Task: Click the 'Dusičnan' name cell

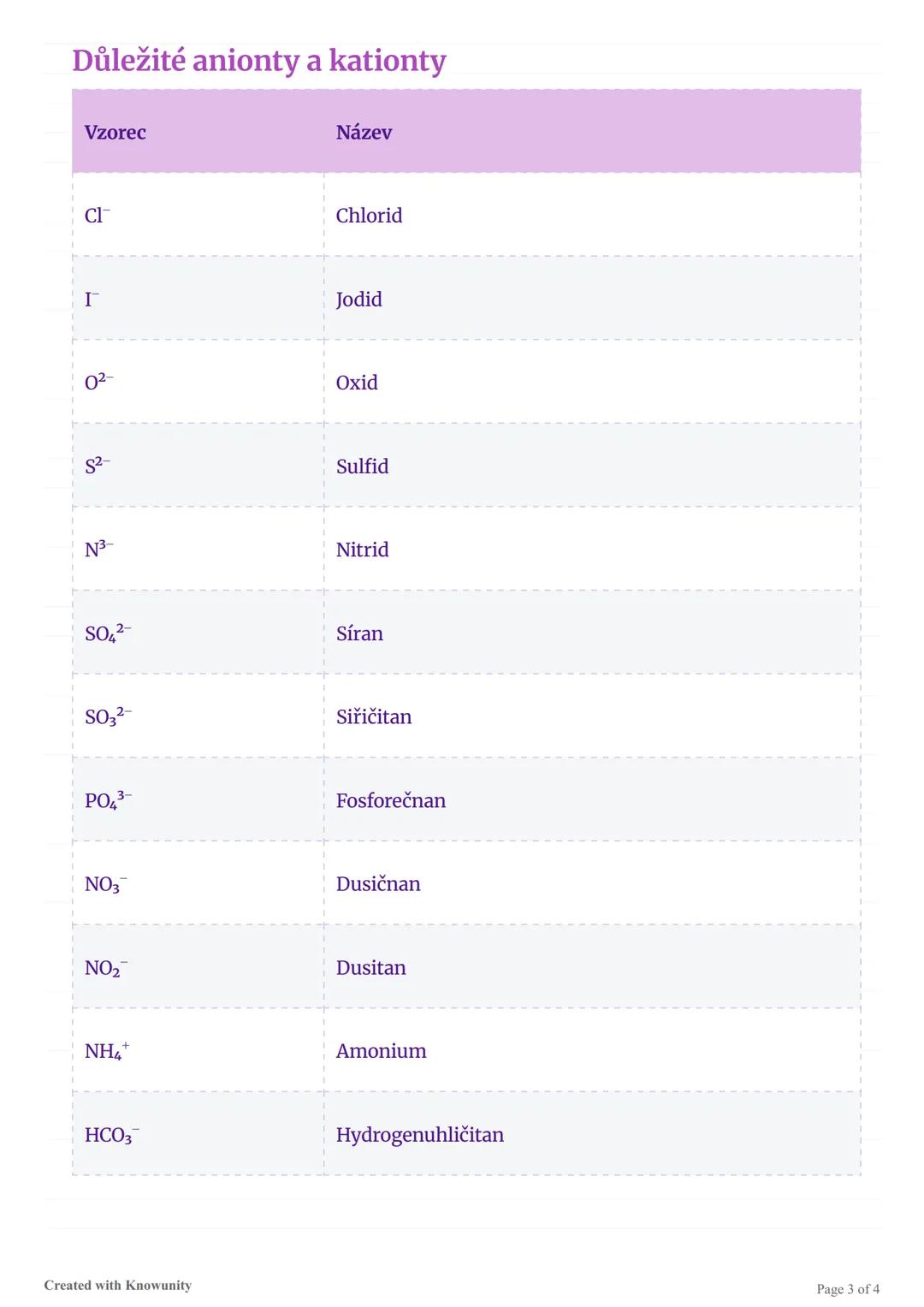Action: click(x=378, y=884)
